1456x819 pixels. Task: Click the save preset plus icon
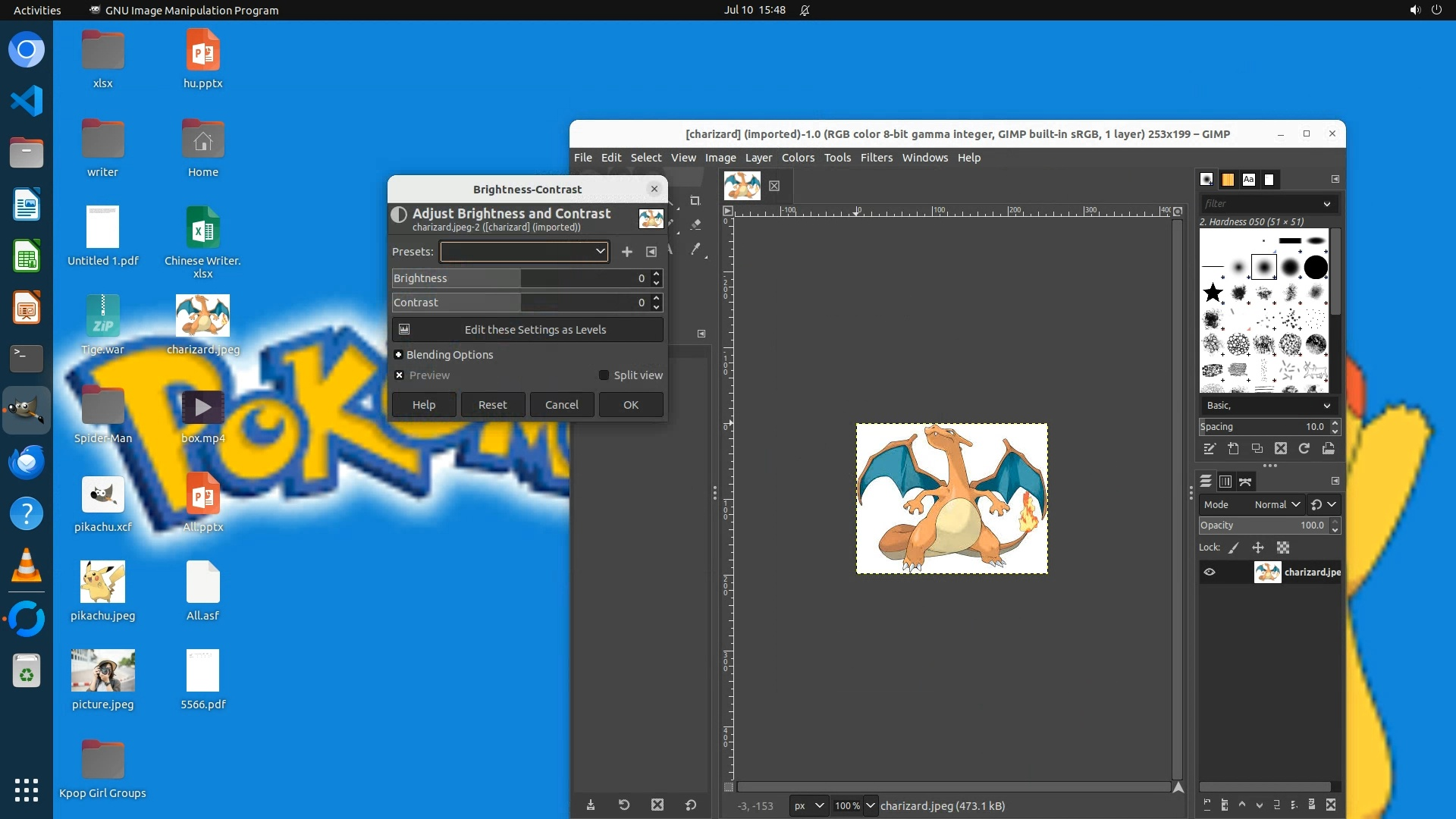tap(627, 252)
